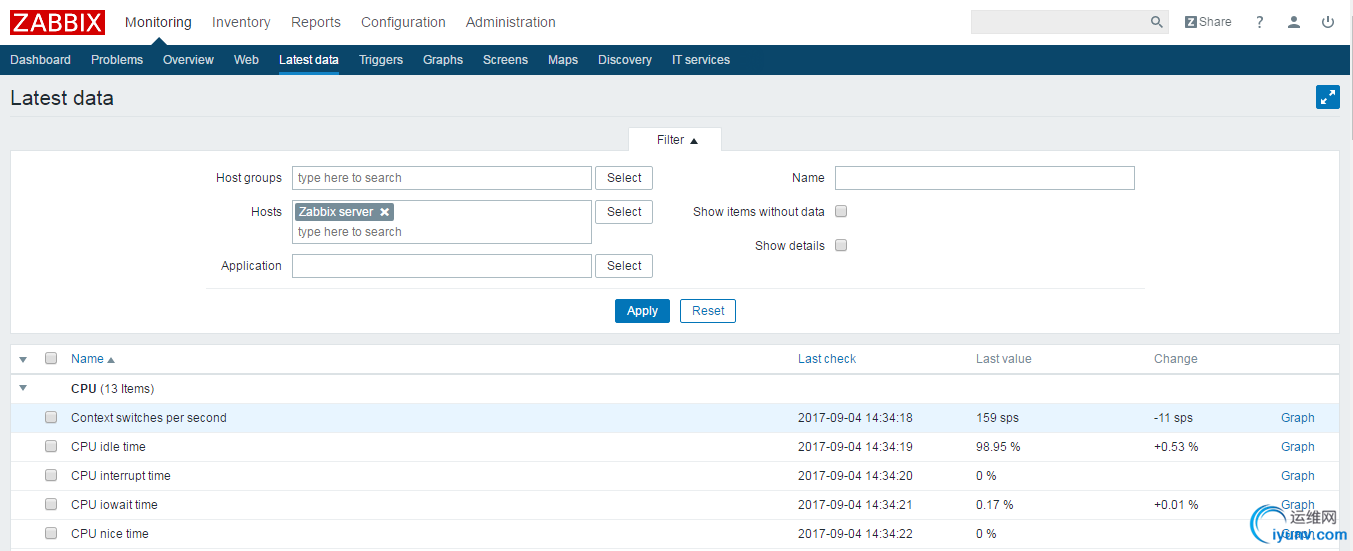The image size is (1353, 551).
Task: Open the Zabbix Share link
Action: tap(1208, 22)
